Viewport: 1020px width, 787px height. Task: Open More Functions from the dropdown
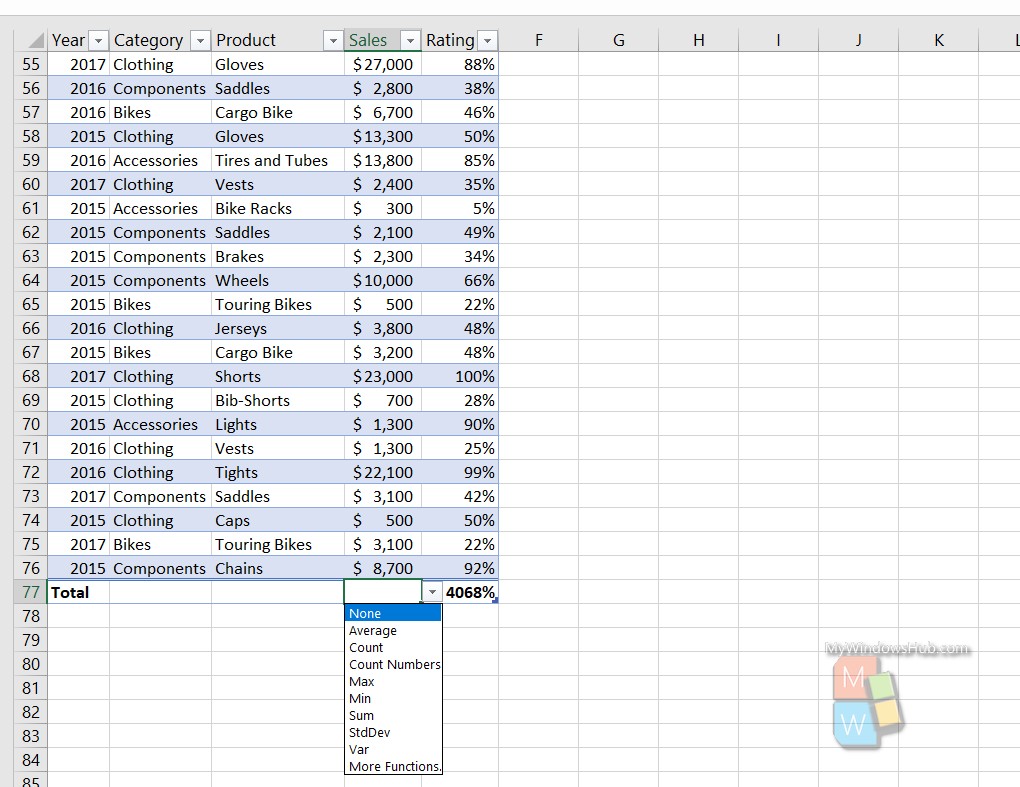pyautogui.click(x=393, y=766)
